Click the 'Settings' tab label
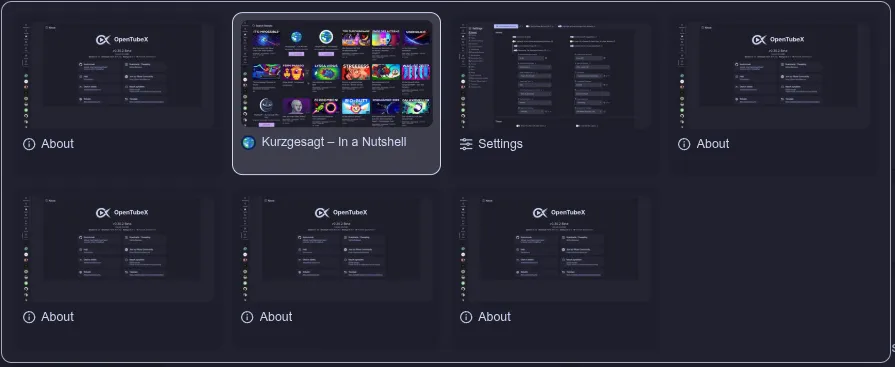Viewport: 895px width, 367px height. 501,144
